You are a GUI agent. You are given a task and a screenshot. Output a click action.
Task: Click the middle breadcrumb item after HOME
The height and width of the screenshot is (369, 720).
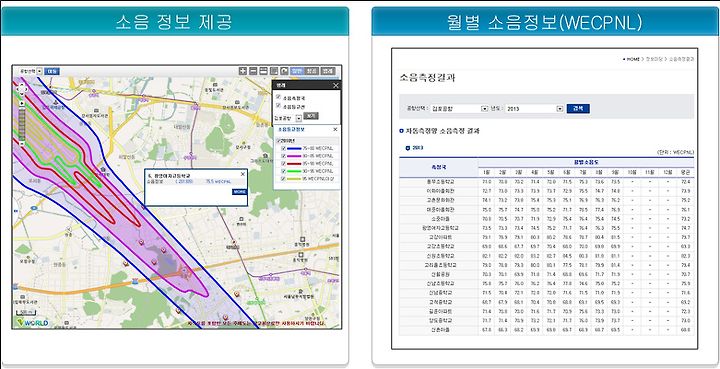[654, 59]
